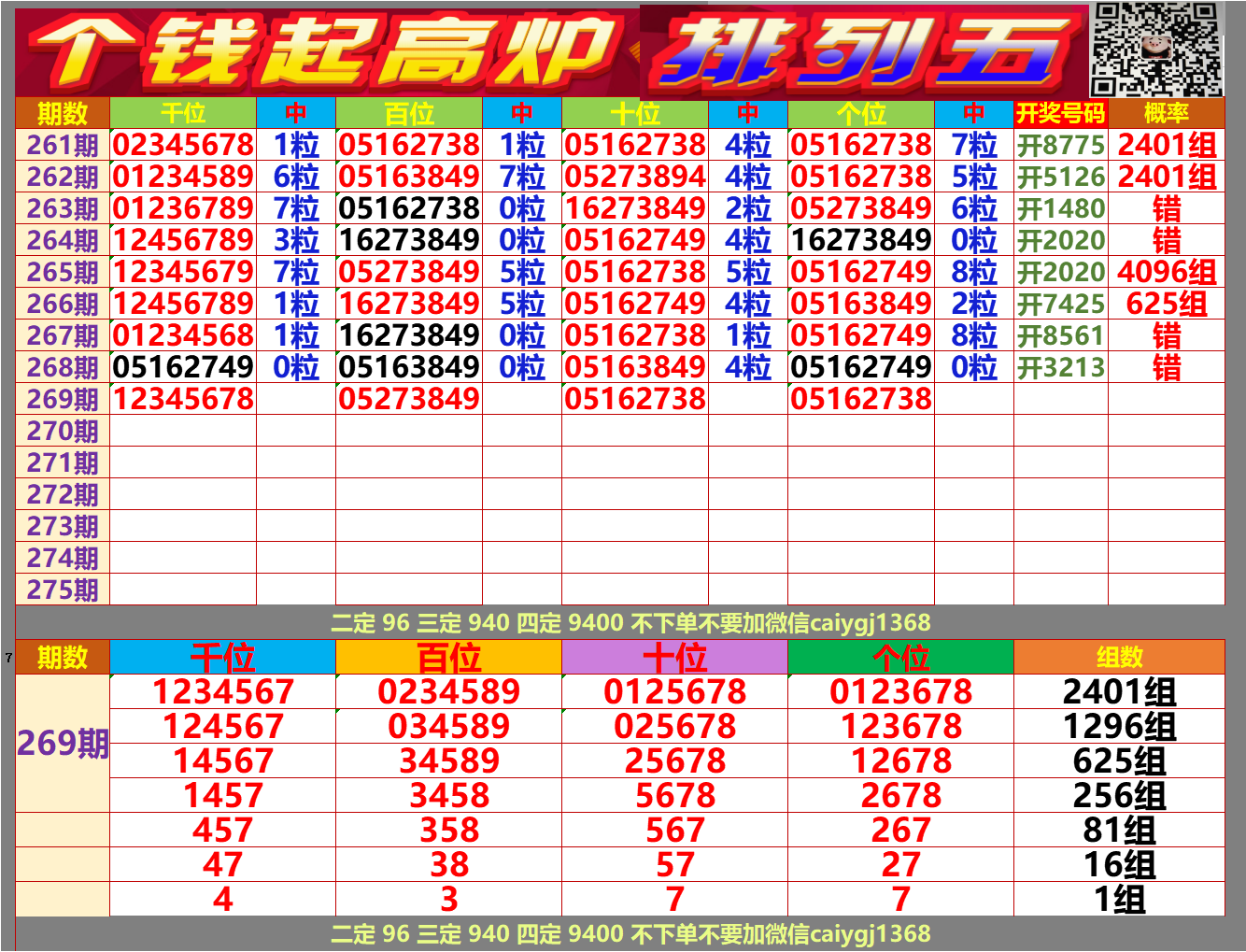The height and width of the screenshot is (952, 1246).
Task: Click the 开8775 result link
Action: [1060, 145]
